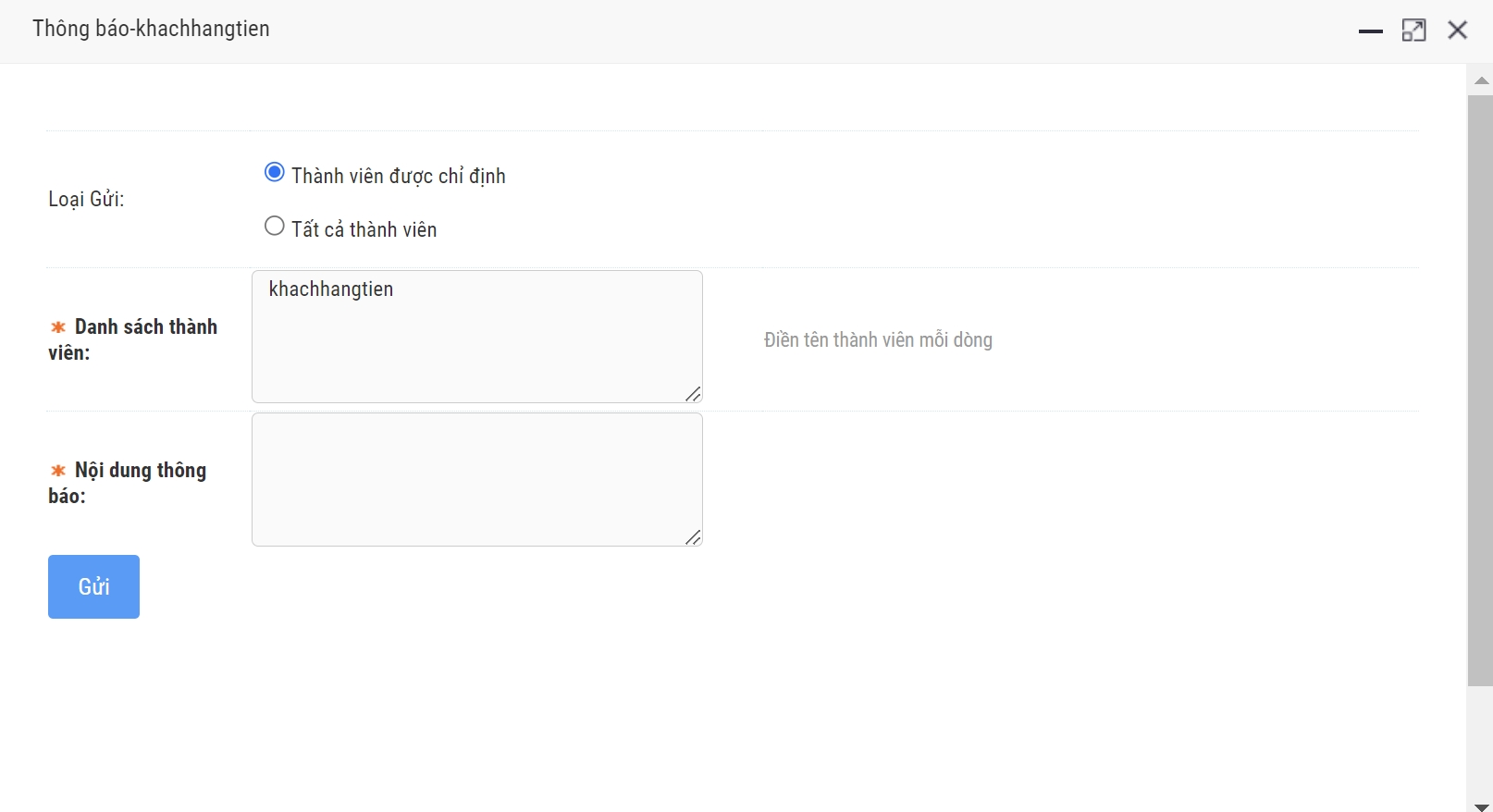Click resize handle of member list textarea

coord(693,394)
